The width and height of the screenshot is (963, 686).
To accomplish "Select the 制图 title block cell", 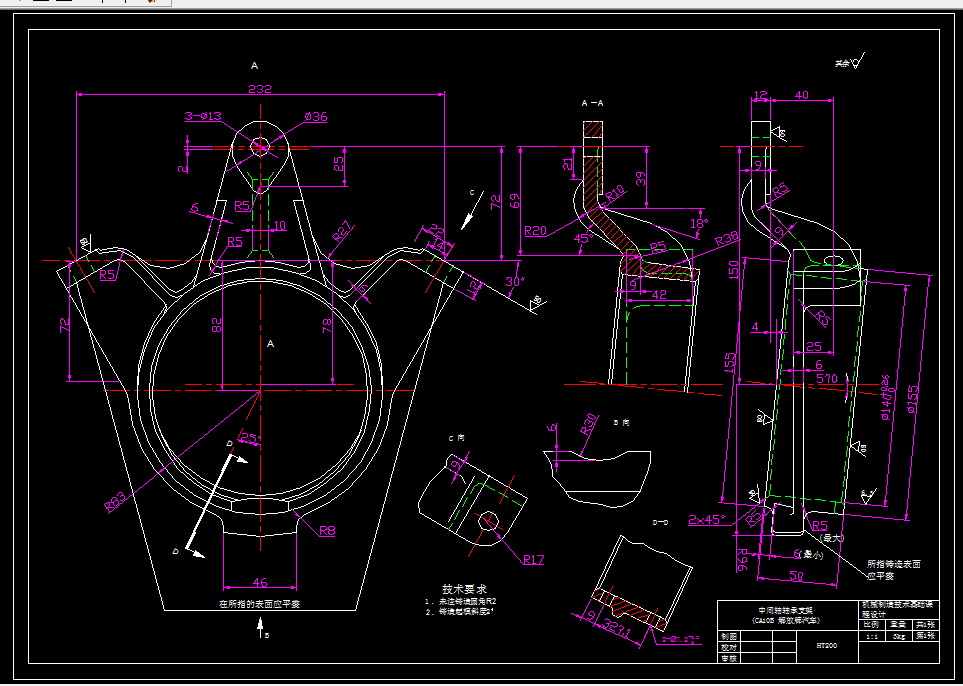I will [729, 635].
